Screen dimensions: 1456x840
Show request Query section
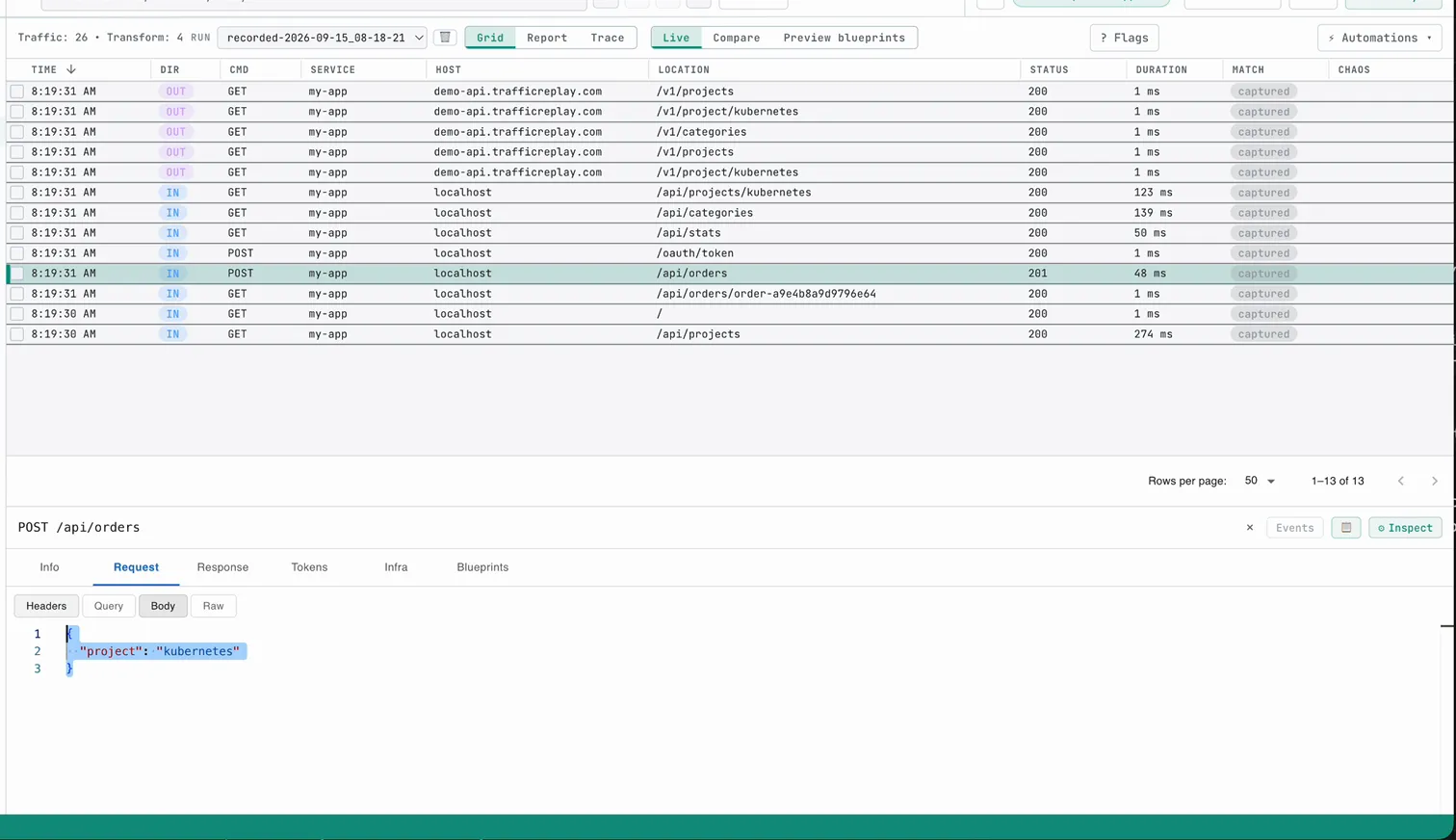109,606
